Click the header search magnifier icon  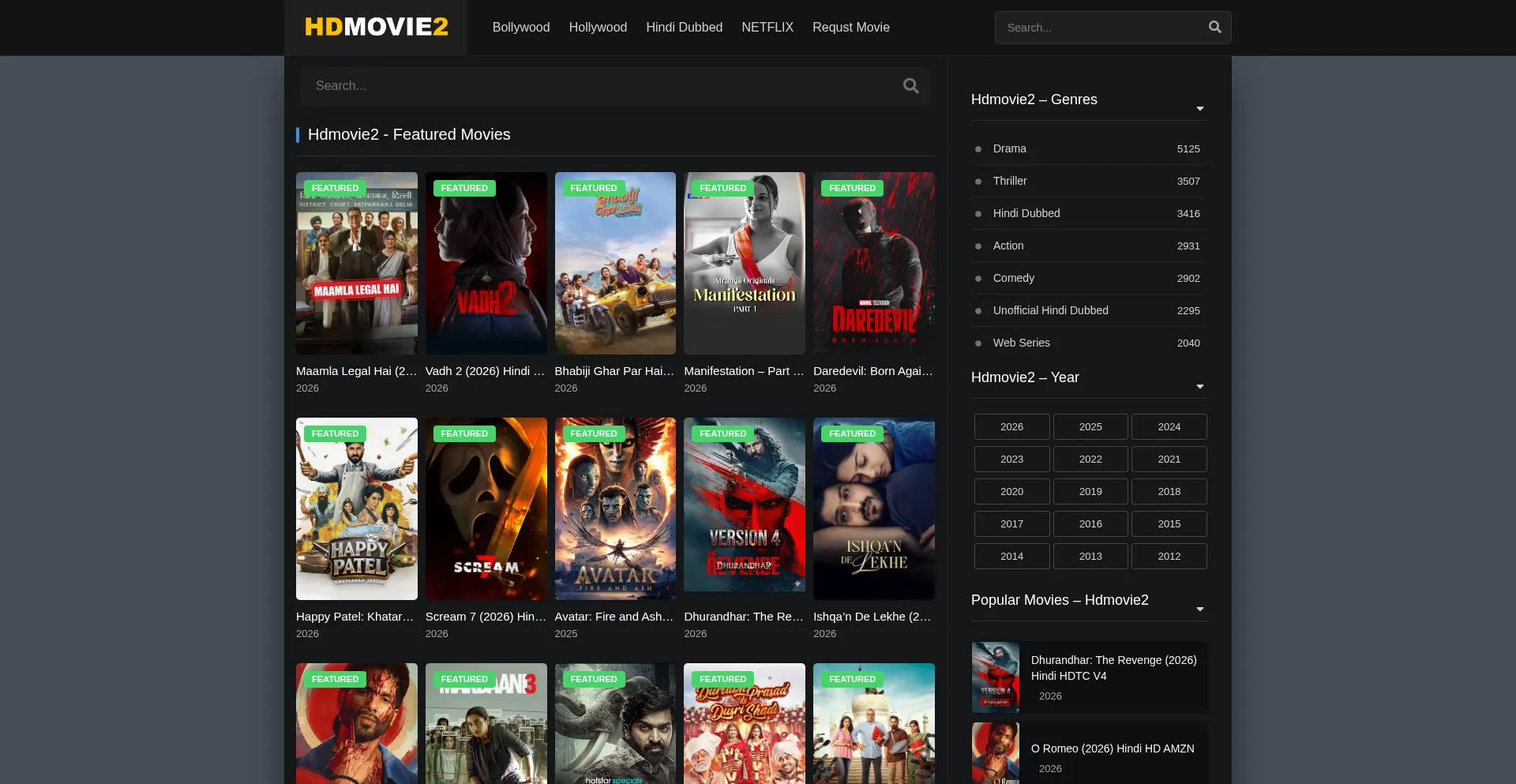pyautogui.click(x=1214, y=28)
